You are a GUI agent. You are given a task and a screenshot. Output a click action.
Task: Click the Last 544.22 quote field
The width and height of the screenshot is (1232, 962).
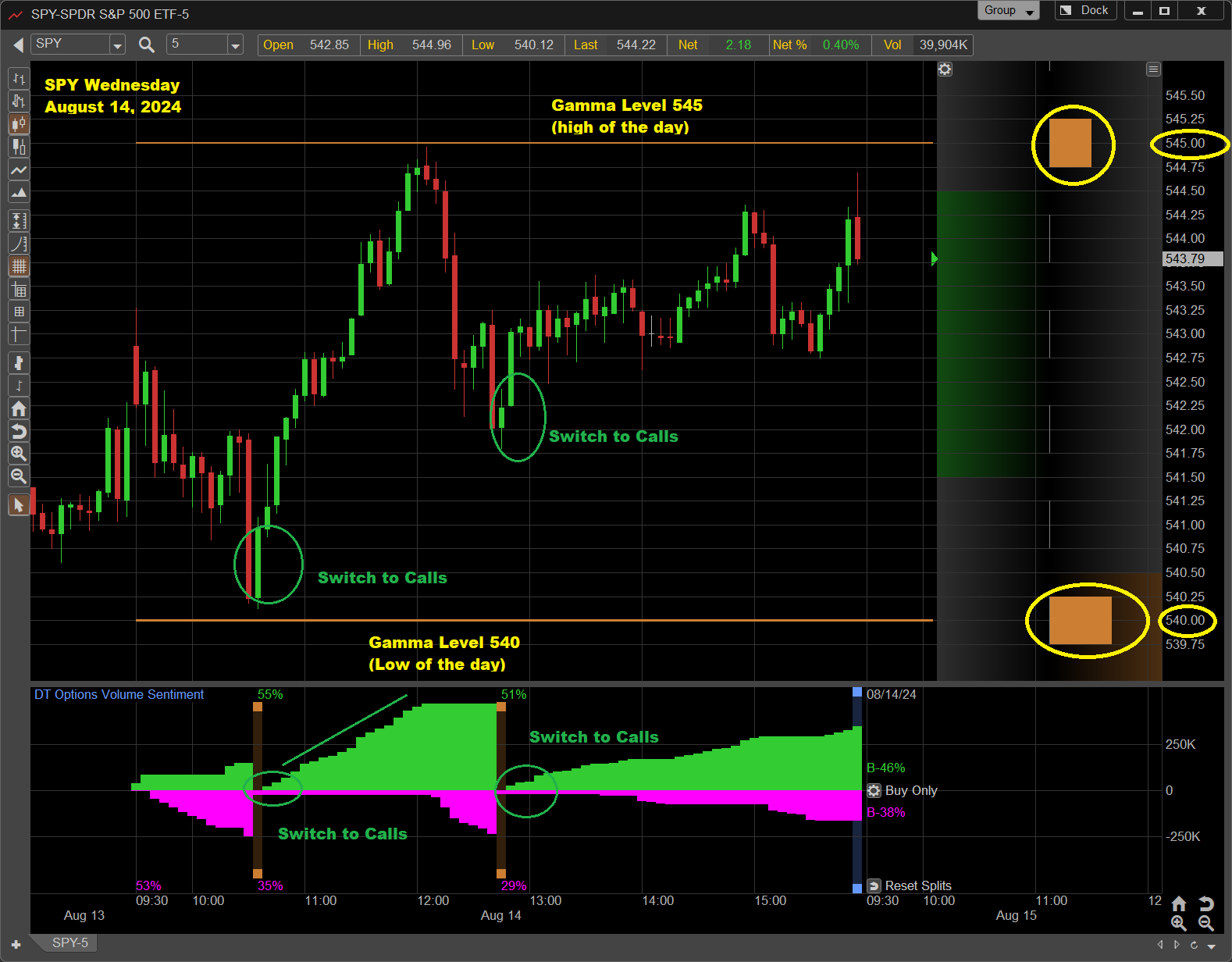615,45
